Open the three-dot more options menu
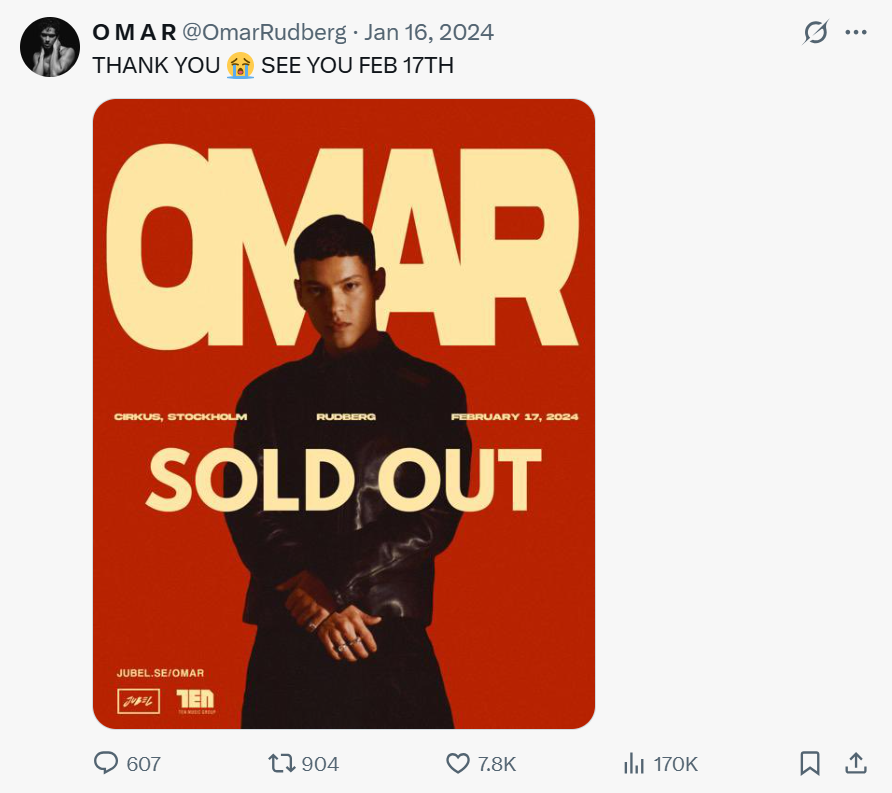Viewport: 892px width, 793px height. click(x=856, y=32)
